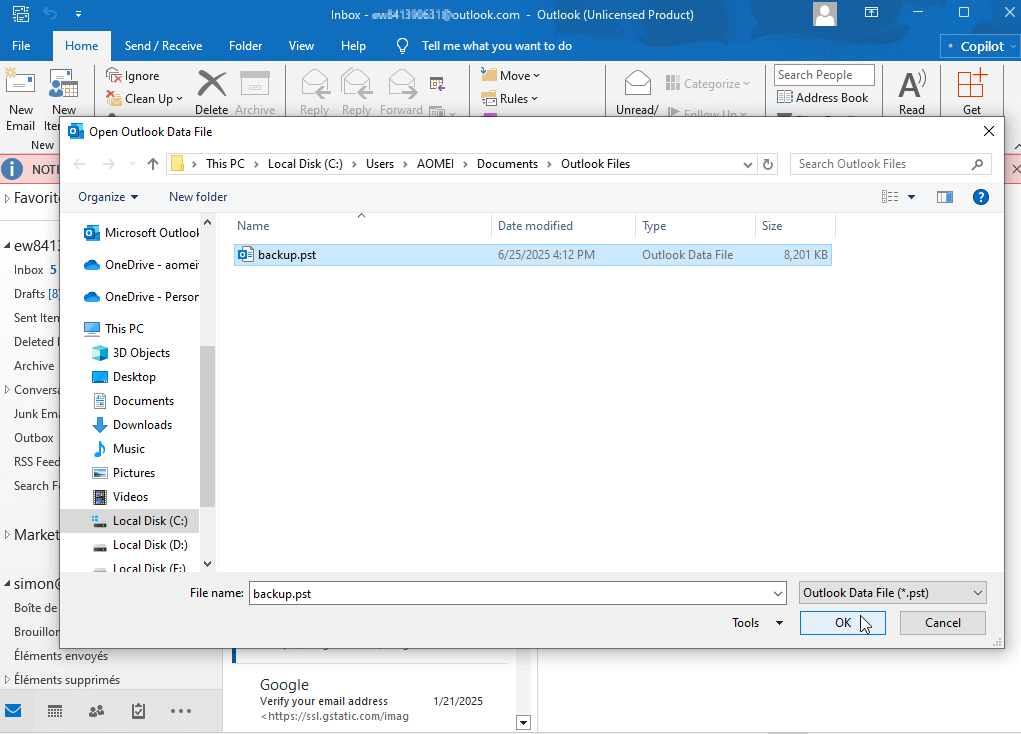Open the Organize dropdown menu
Image resolution: width=1021 pixels, height=734 pixels.
pyautogui.click(x=108, y=197)
